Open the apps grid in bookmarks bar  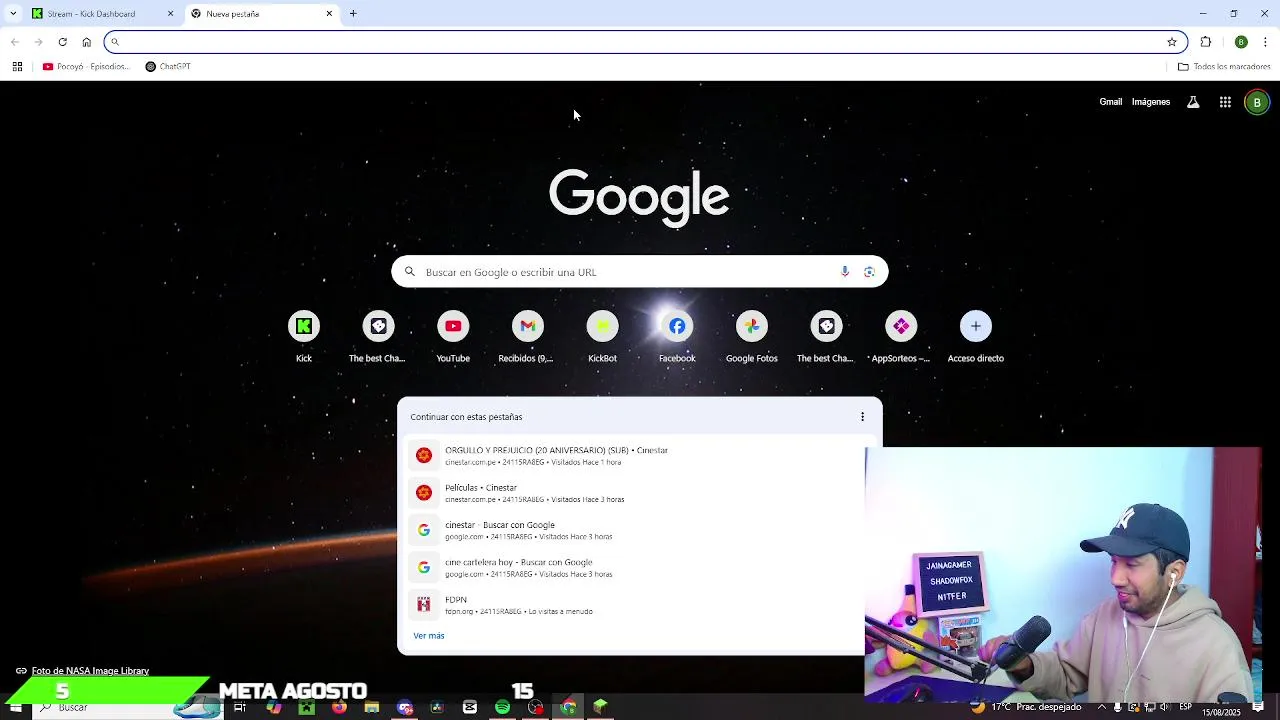coord(17,67)
